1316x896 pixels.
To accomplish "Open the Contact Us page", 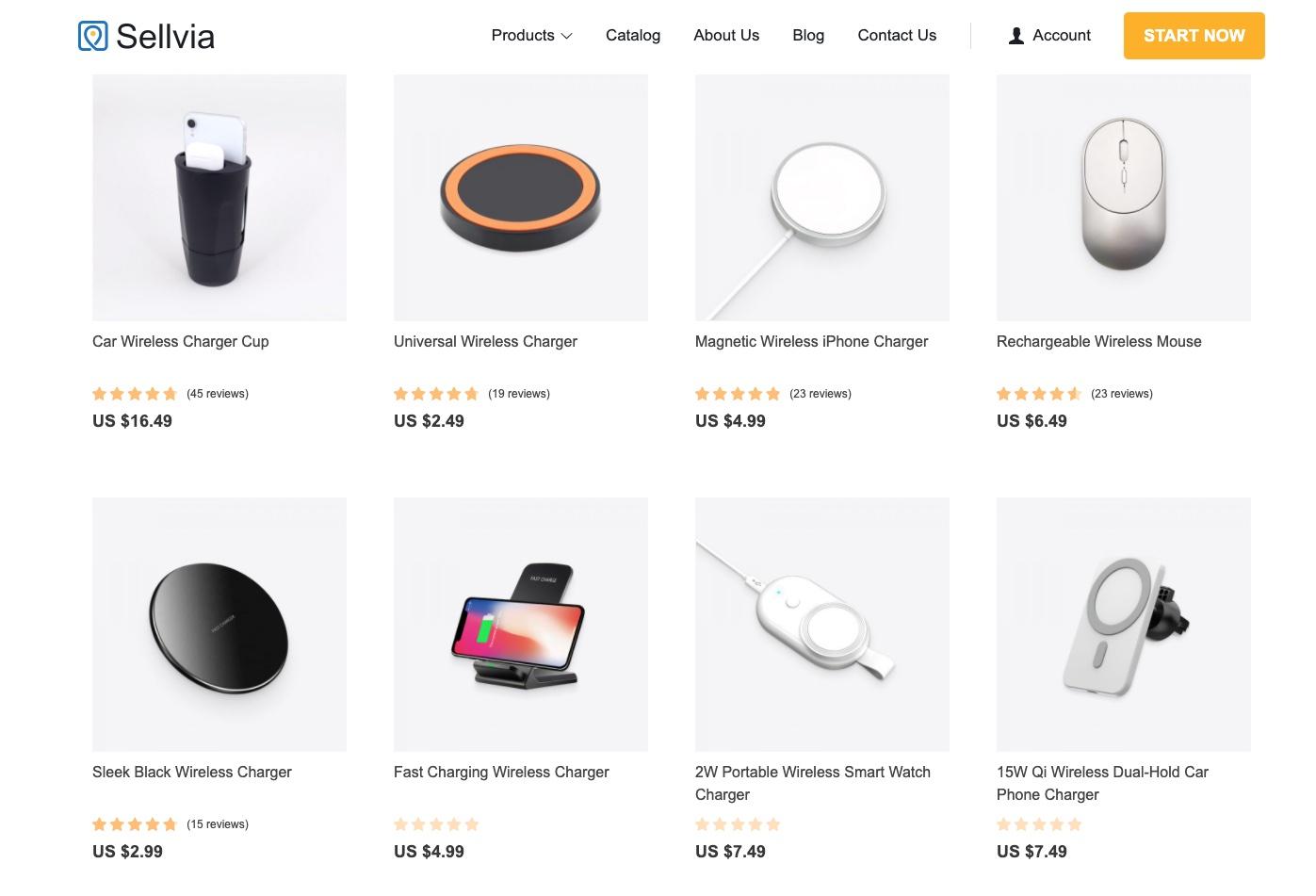I will point(897,35).
